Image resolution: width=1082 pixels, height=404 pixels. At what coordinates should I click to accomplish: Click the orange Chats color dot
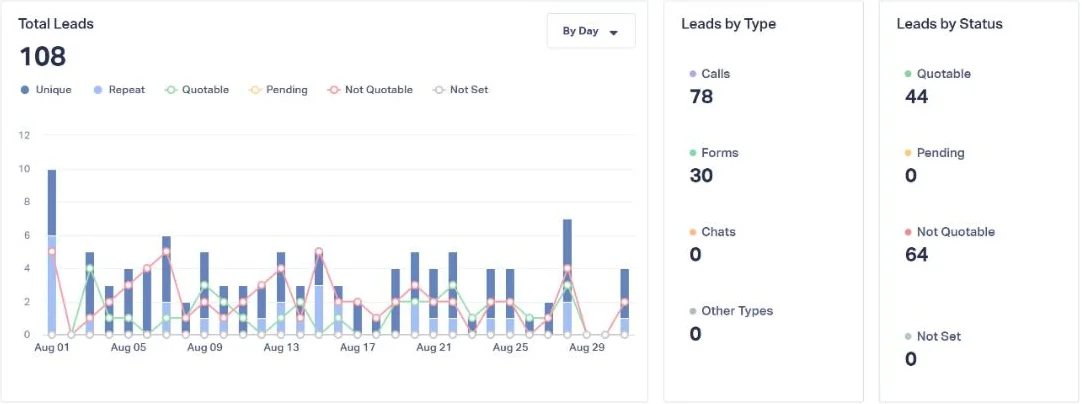click(693, 232)
